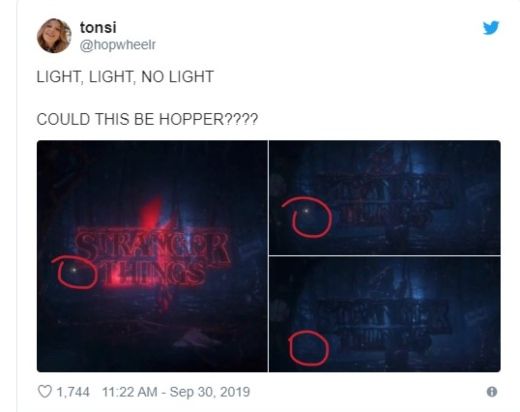The image size is (520, 412).
Task: Click the red circle in the top-right image
Action: (309, 217)
